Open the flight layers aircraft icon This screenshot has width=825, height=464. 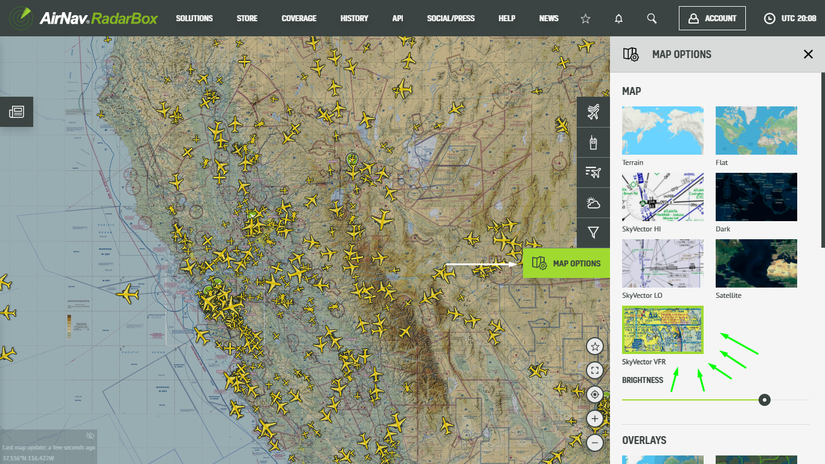pyautogui.click(x=593, y=111)
